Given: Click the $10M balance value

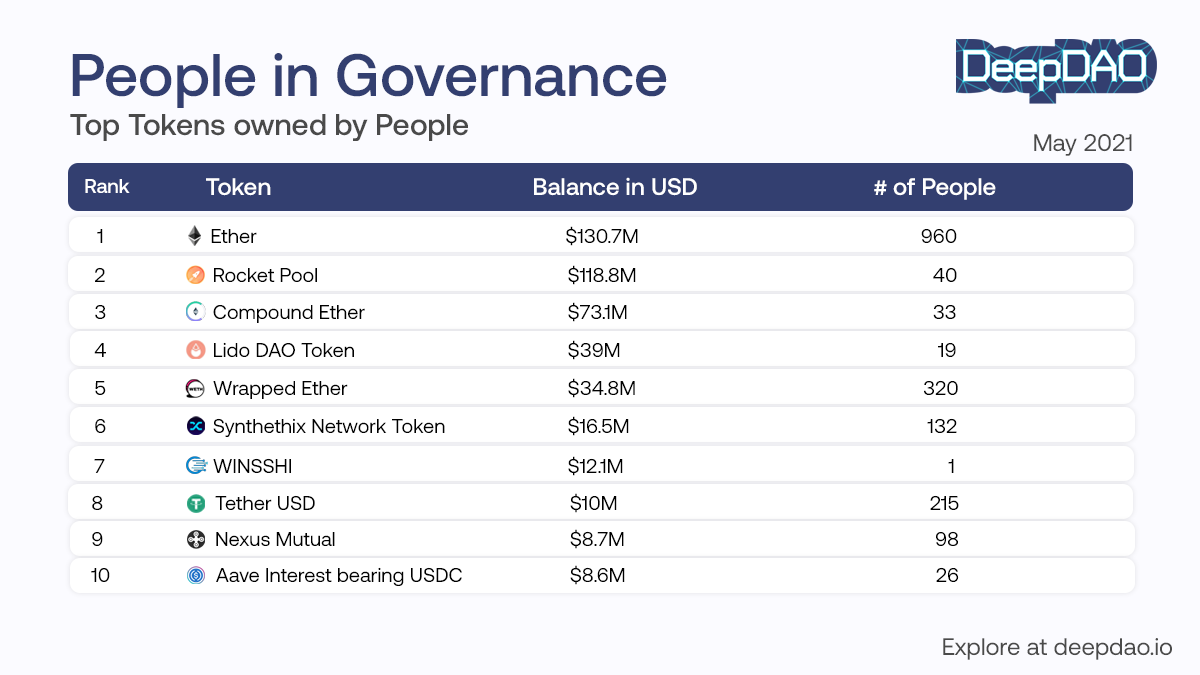Looking at the screenshot, I should [x=594, y=503].
